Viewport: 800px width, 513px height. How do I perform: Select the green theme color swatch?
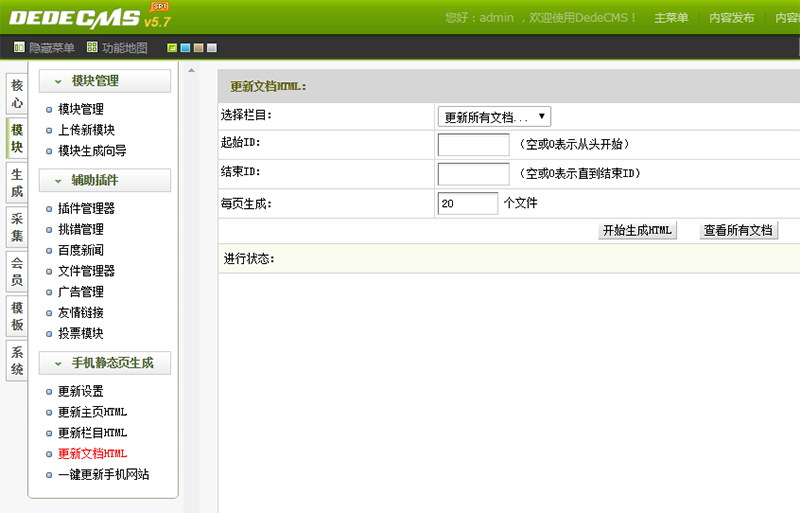172,48
